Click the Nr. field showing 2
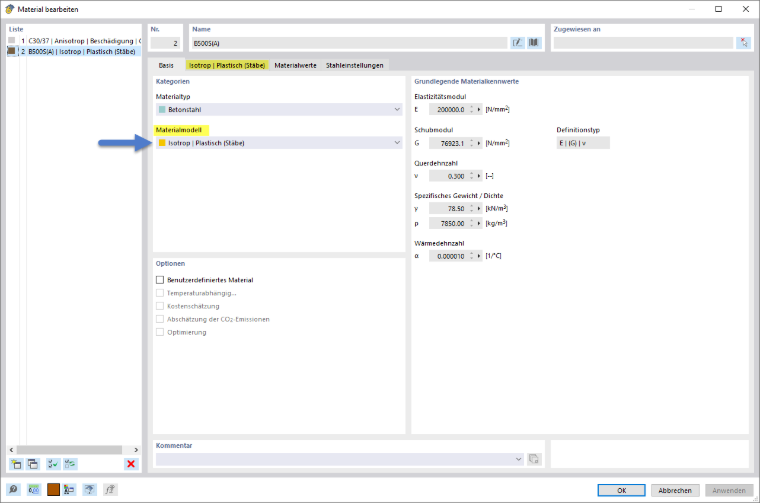This screenshot has height=503, width=760. coord(165,43)
